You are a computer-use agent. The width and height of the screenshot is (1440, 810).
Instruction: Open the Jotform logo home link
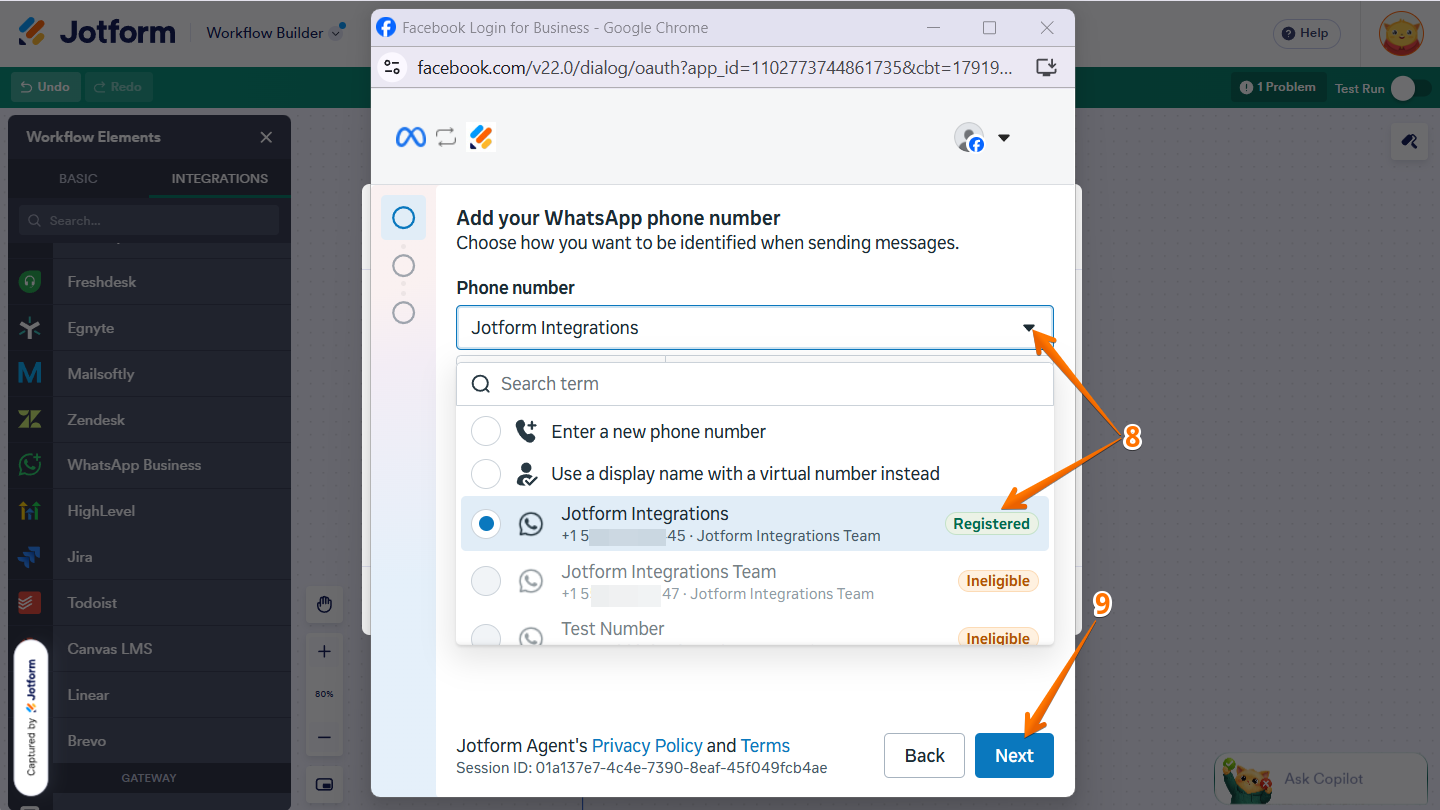click(97, 32)
